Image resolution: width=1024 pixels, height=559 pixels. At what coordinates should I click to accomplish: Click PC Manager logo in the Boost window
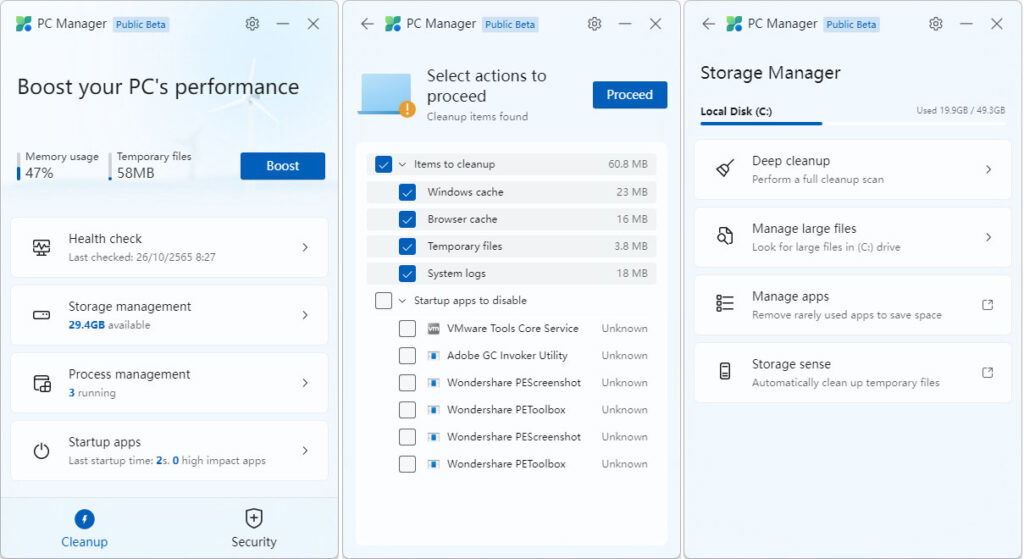(x=24, y=24)
